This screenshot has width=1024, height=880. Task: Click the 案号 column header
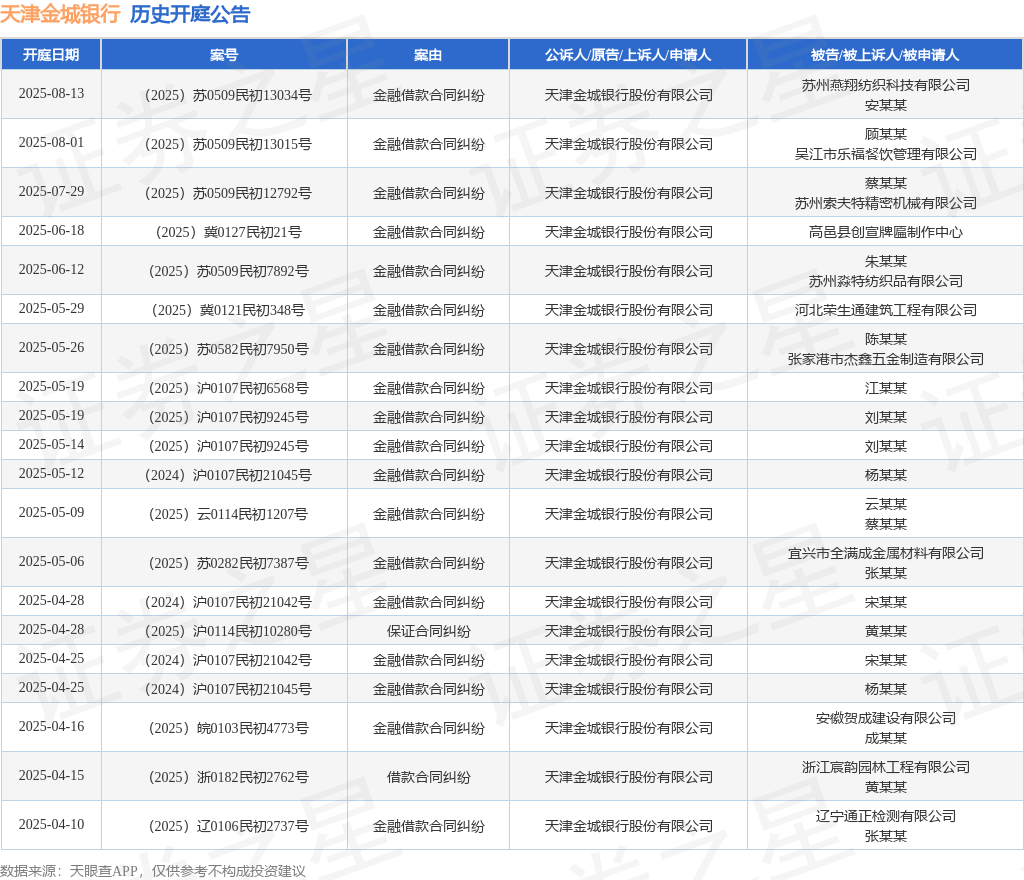[x=224, y=55]
